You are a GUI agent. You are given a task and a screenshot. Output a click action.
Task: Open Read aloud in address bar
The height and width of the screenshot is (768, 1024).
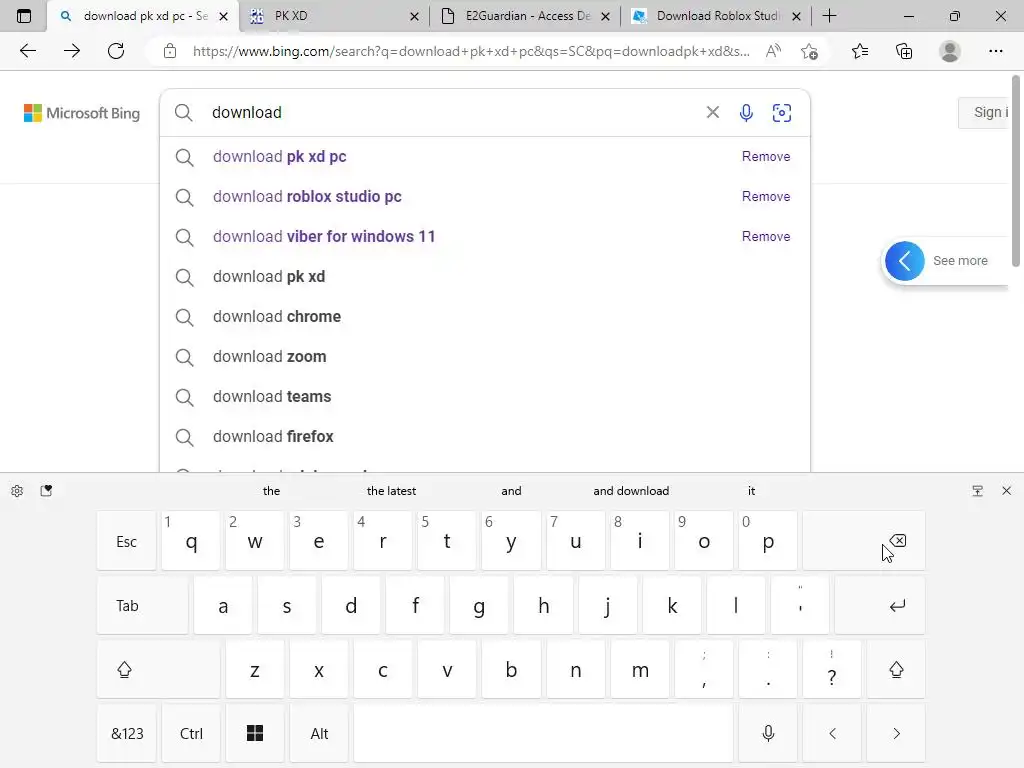click(x=773, y=51)
